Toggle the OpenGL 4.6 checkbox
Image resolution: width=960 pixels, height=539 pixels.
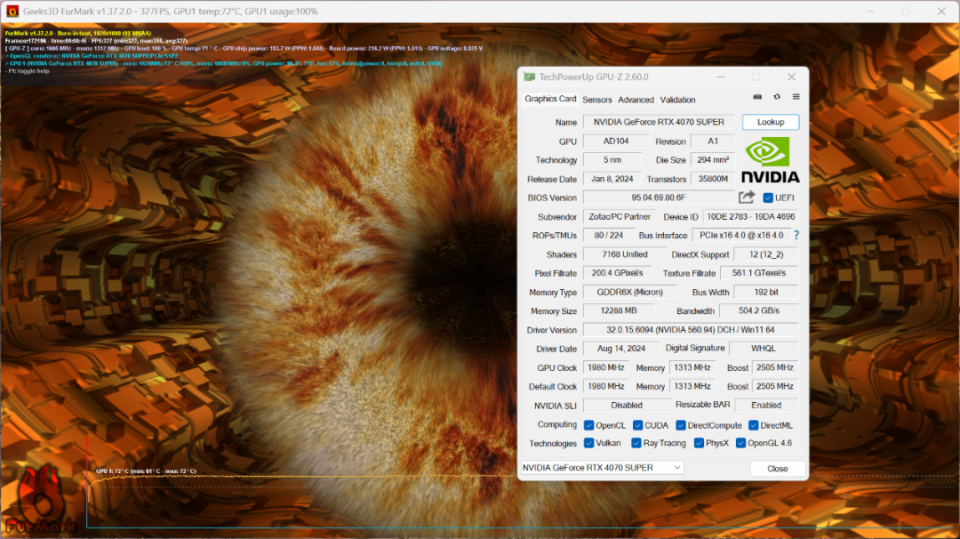coord(741,443)
